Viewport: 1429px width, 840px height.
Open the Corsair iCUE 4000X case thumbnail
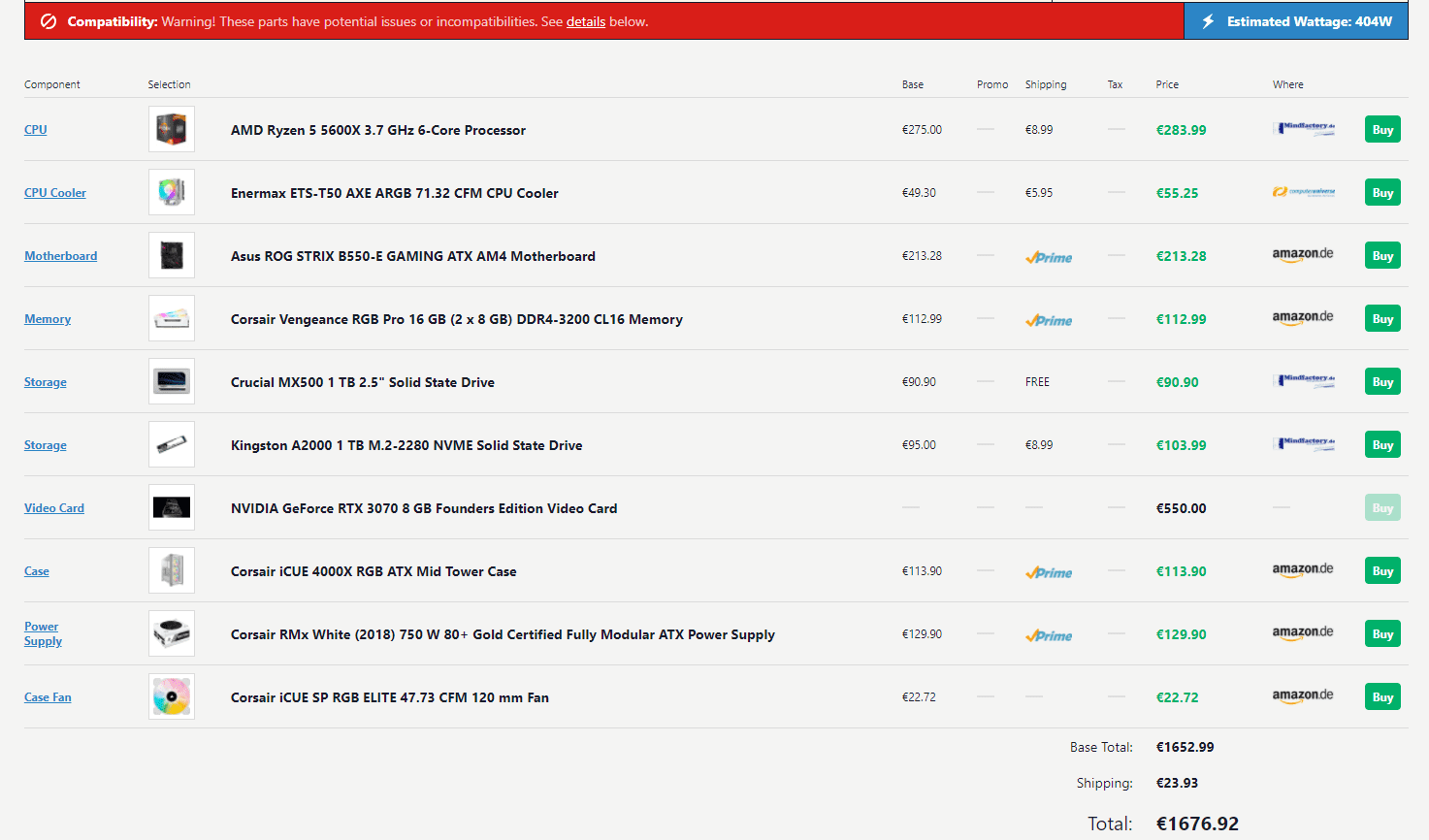point(172,570)
